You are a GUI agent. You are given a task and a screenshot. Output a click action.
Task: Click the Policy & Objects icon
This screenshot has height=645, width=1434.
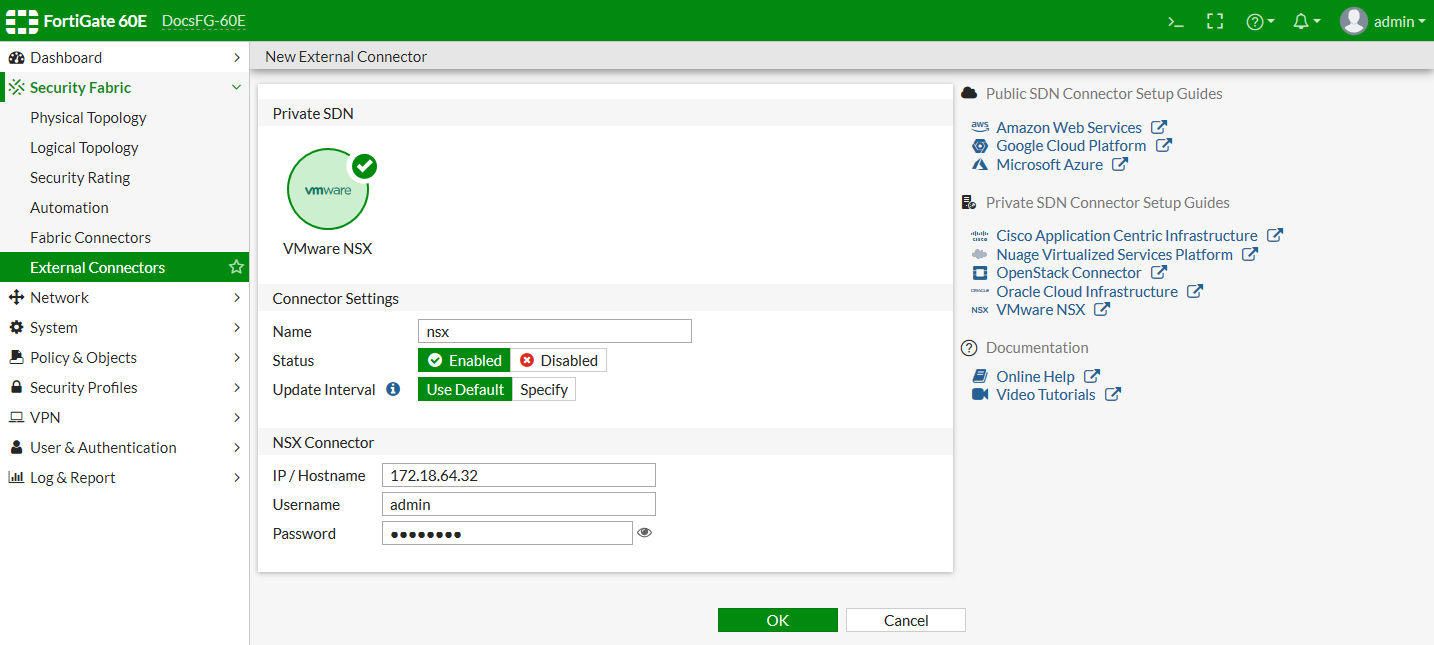[x=16, y=357]
